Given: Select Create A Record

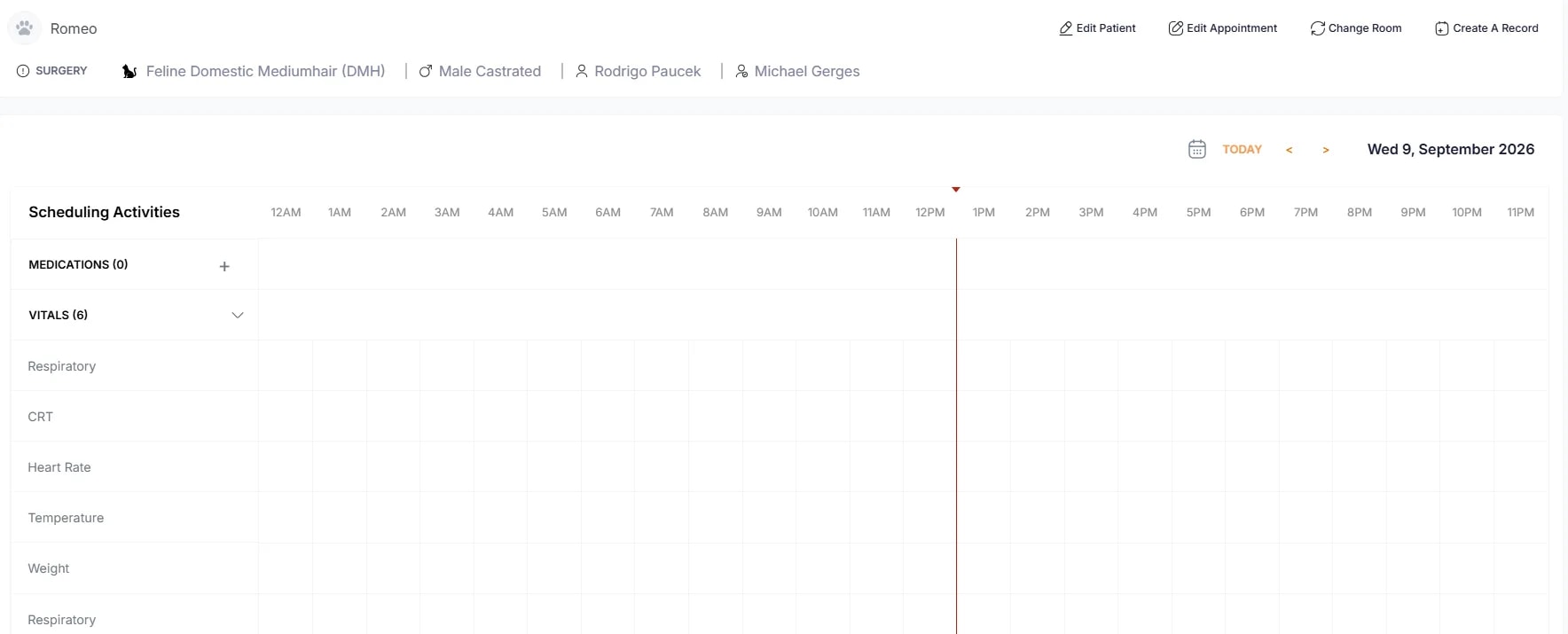Looking at the screenshot, I should point(1486,28).
